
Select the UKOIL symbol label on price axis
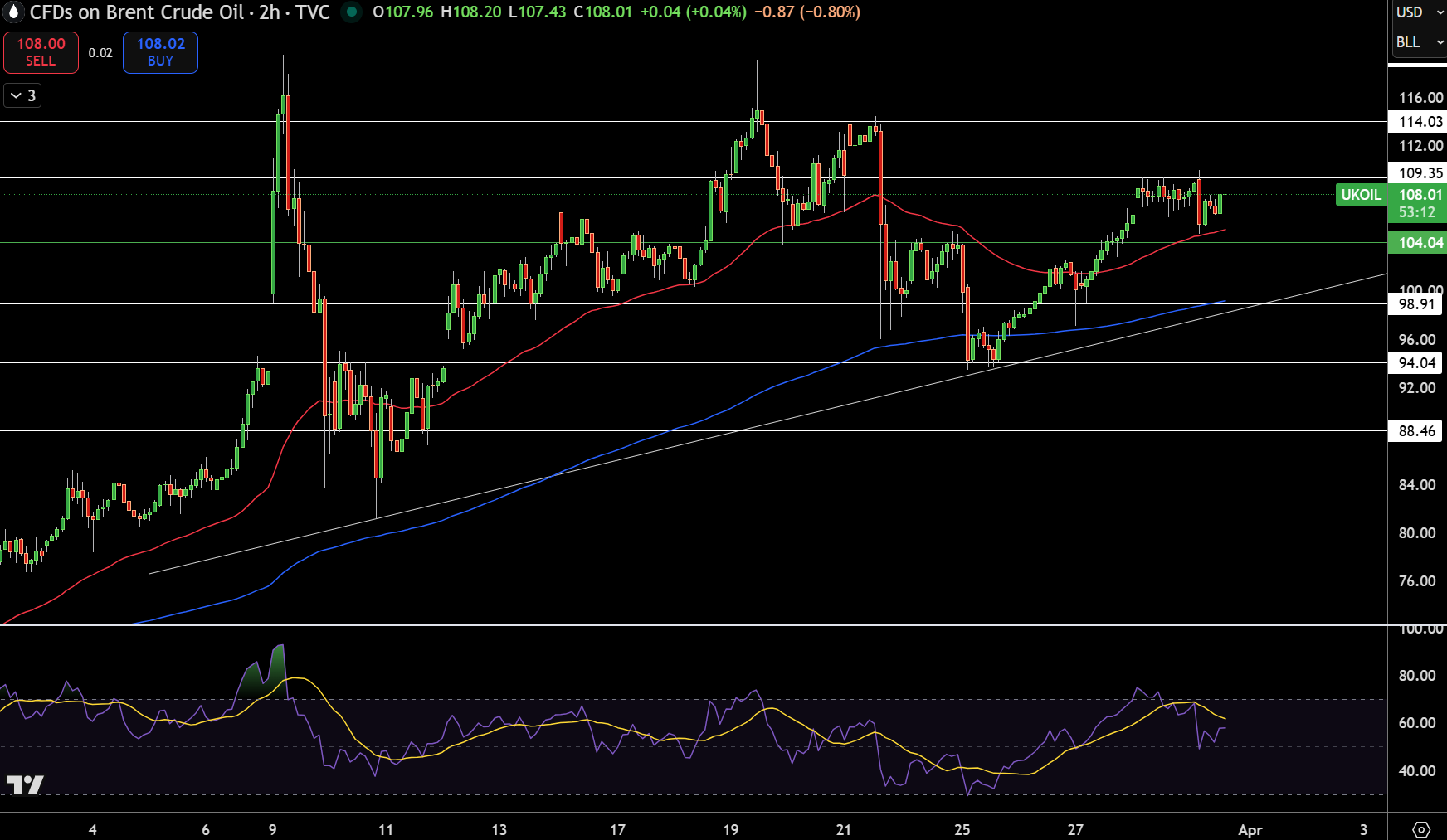[x=1361, y=195]
